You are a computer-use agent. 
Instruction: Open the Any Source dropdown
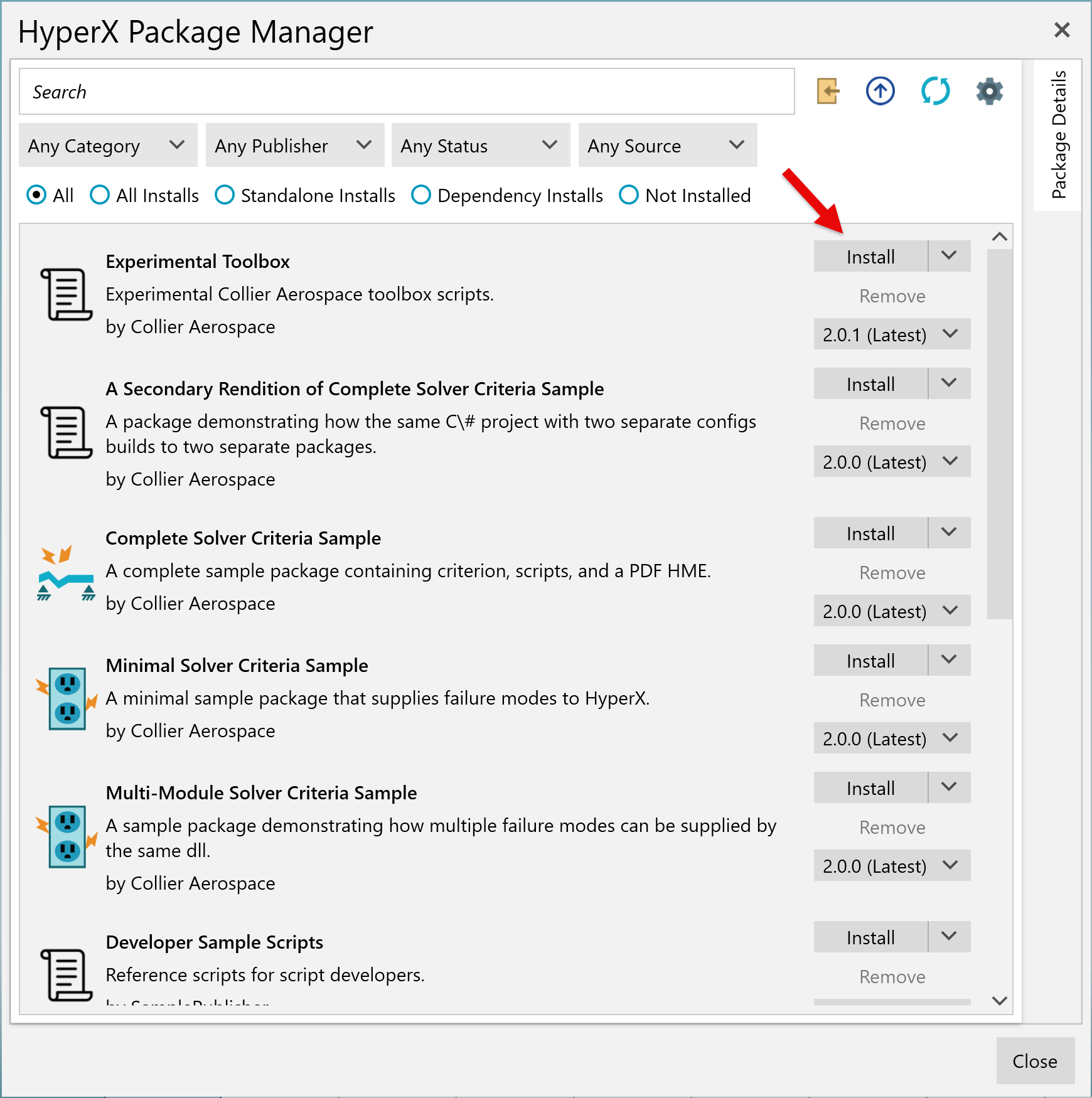pyautogui.click(x=668, y=146)
